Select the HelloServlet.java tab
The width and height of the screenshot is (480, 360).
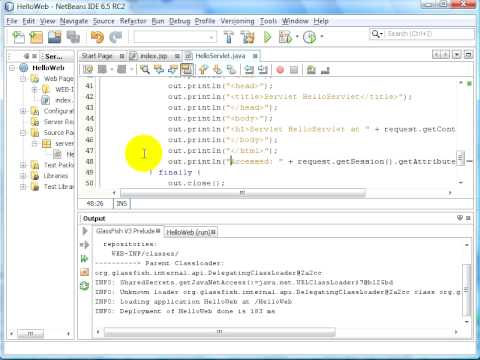click(x=220, y=56)
